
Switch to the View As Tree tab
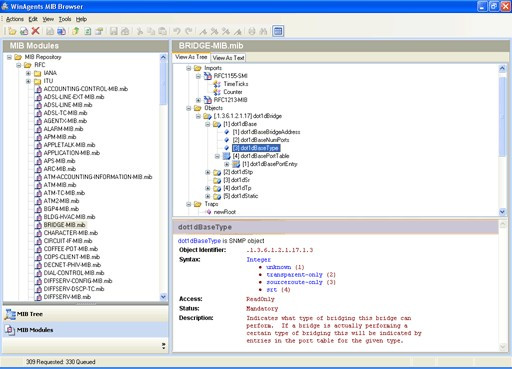point(191,57)
